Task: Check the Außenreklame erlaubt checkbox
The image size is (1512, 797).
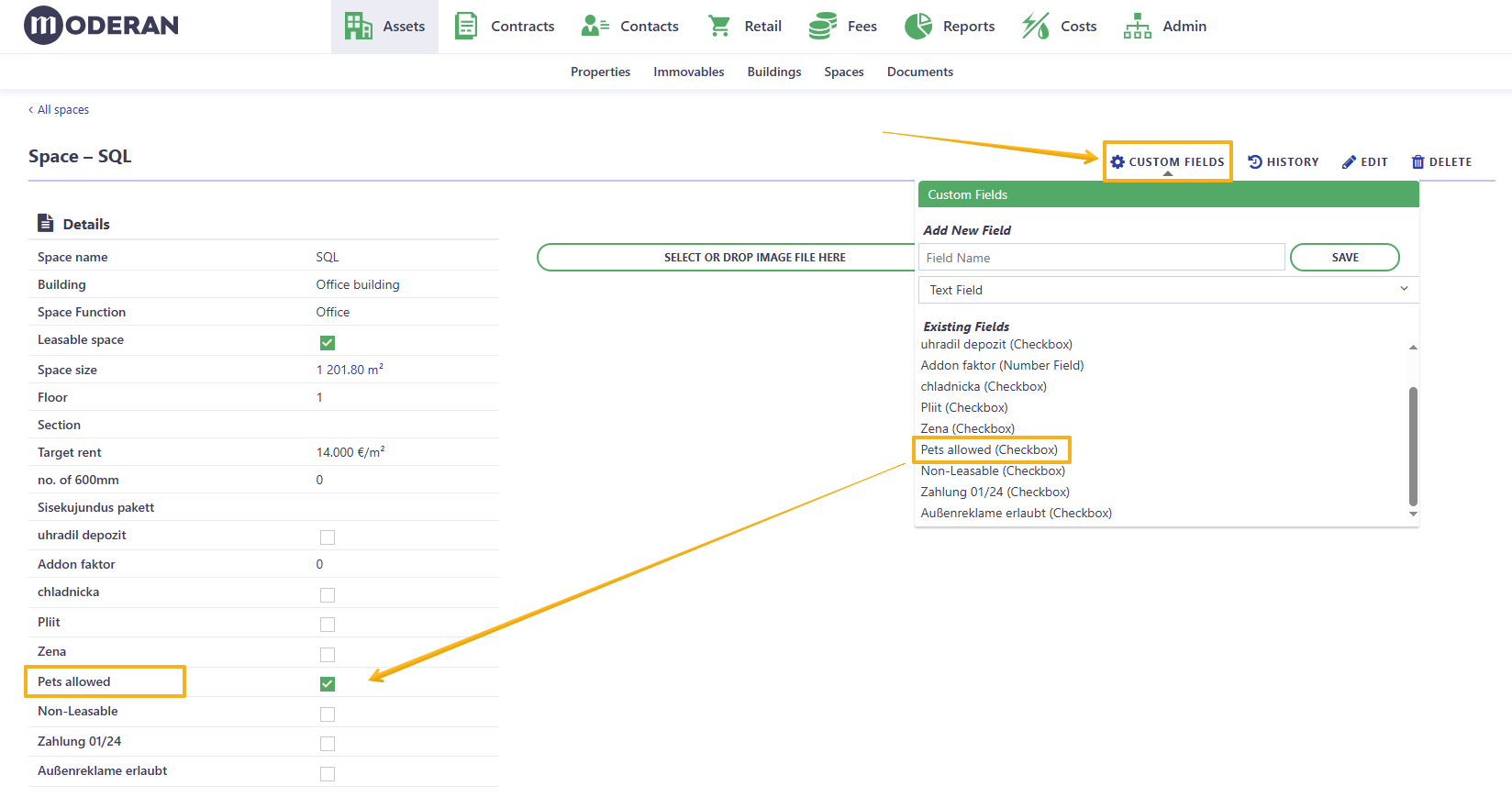Action: pyautogui.click(x=328, y=774)
